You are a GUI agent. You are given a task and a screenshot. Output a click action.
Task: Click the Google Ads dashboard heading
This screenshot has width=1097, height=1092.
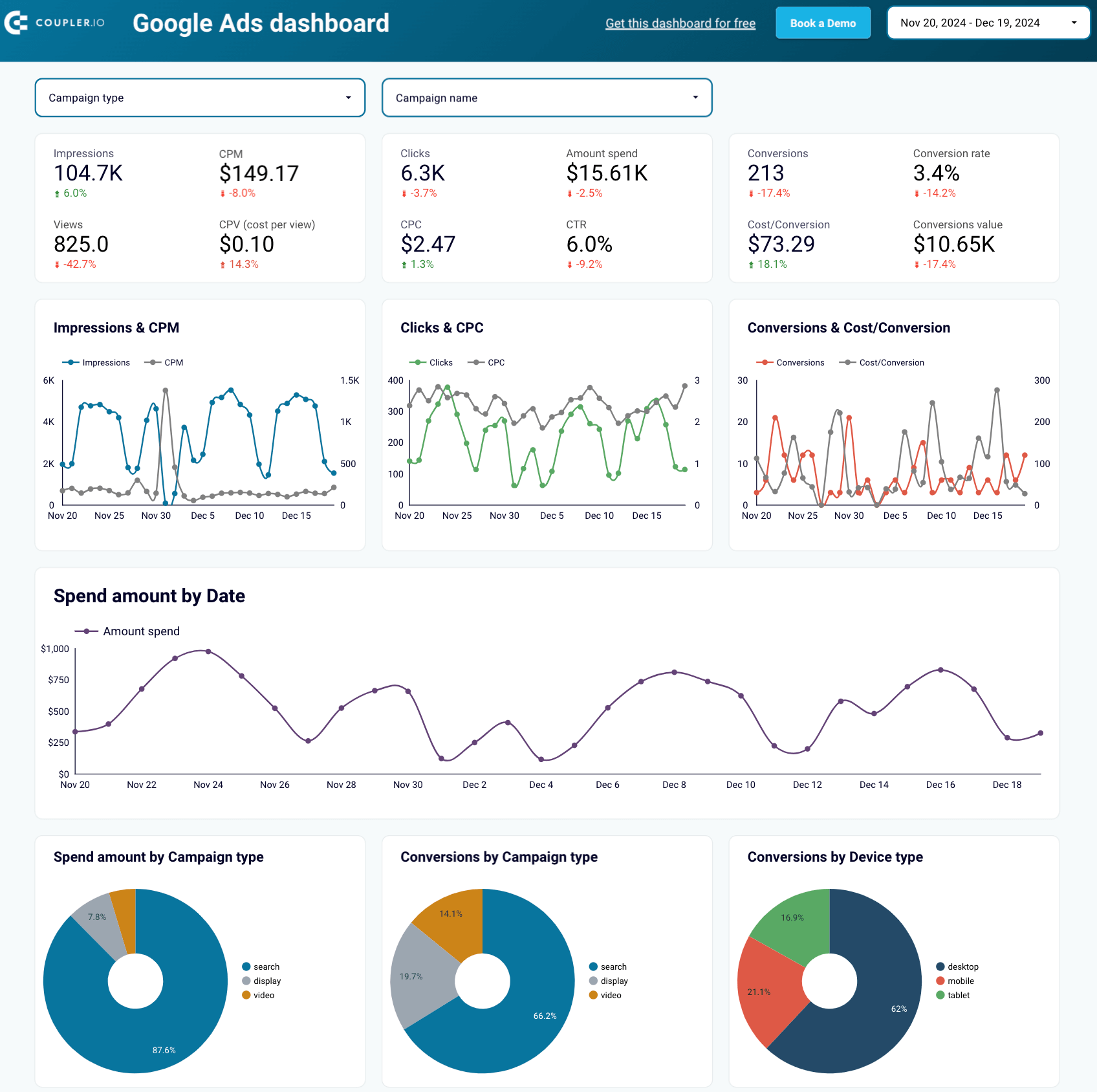(261, 23)
